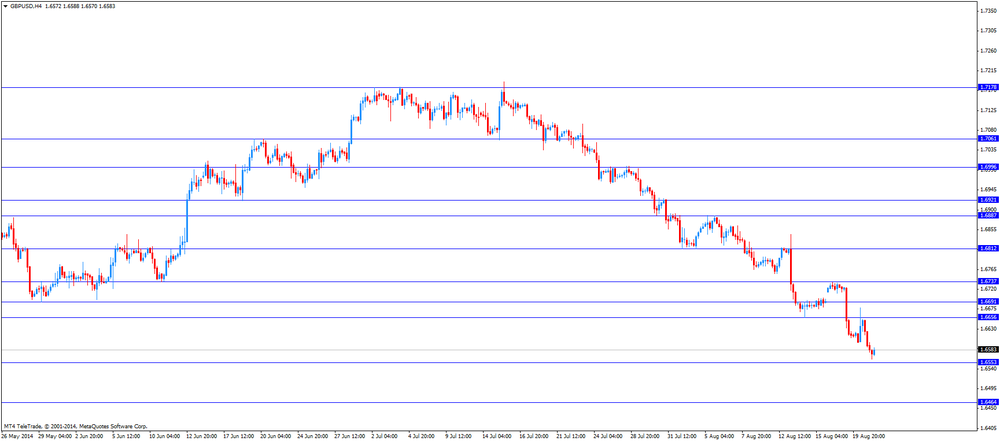1000x441 pixels.
Task: Click the 1.6765 value on price axis
Action: coord(990,269)
